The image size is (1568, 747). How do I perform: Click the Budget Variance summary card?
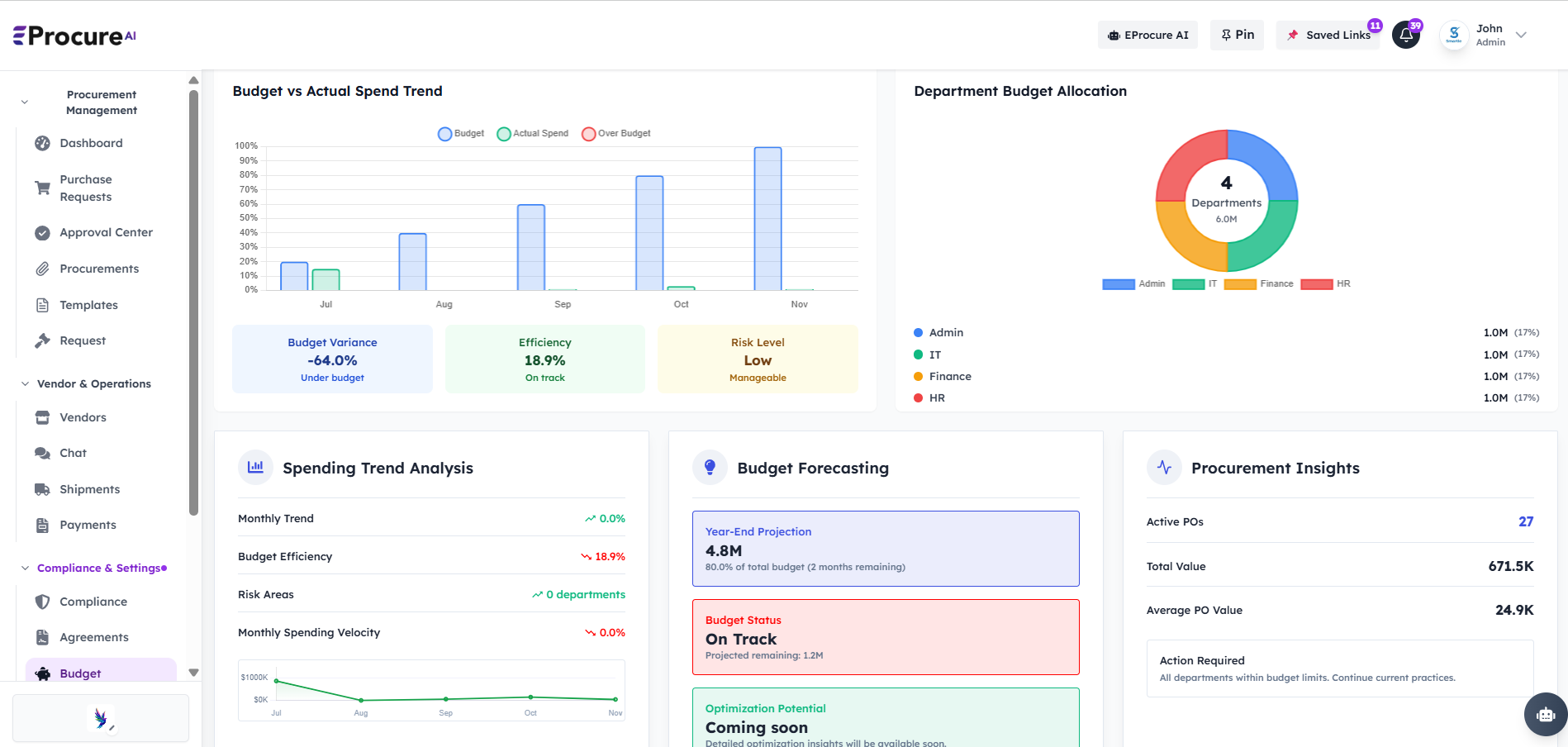(332, 359)
